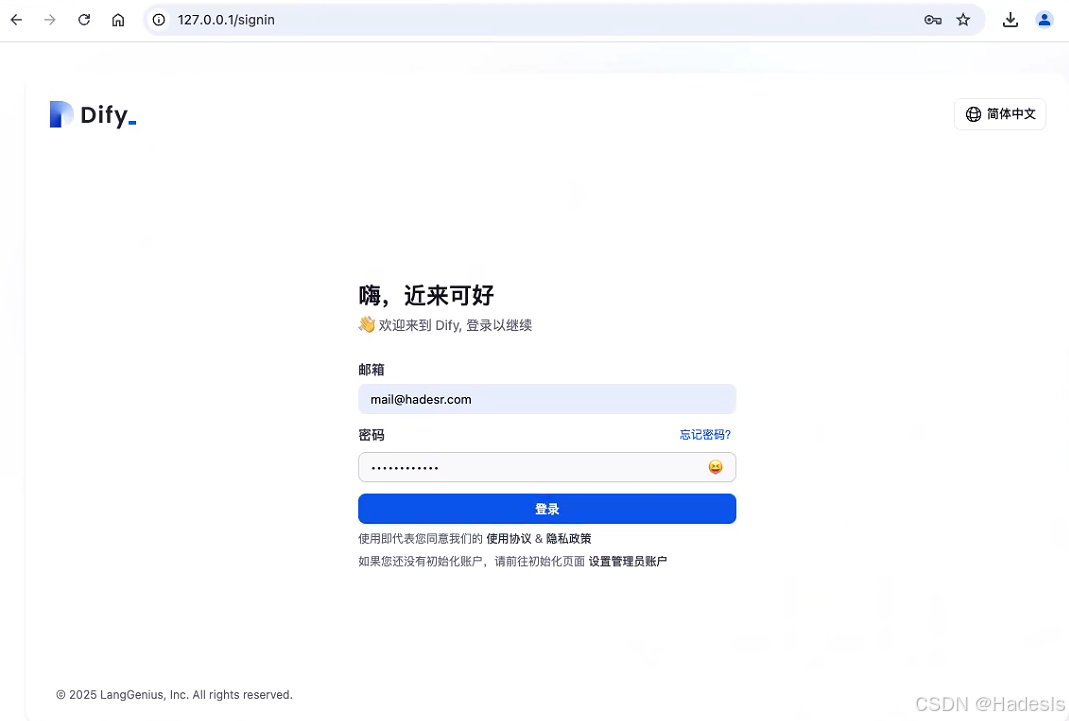
Task: Click the blue 登录 button
Action: point(547,508)
